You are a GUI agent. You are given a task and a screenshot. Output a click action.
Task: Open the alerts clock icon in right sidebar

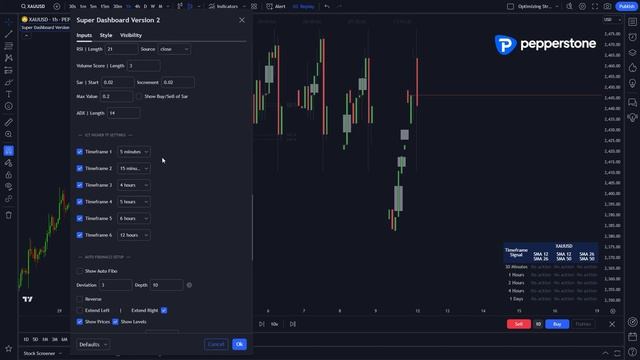(x=632, y=37)
